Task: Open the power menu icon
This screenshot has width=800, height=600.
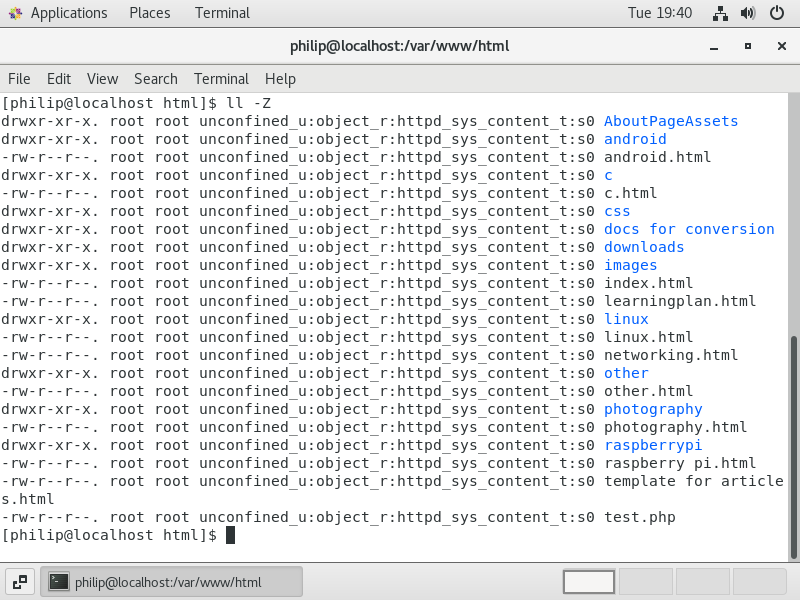Action: coord(777,13)
